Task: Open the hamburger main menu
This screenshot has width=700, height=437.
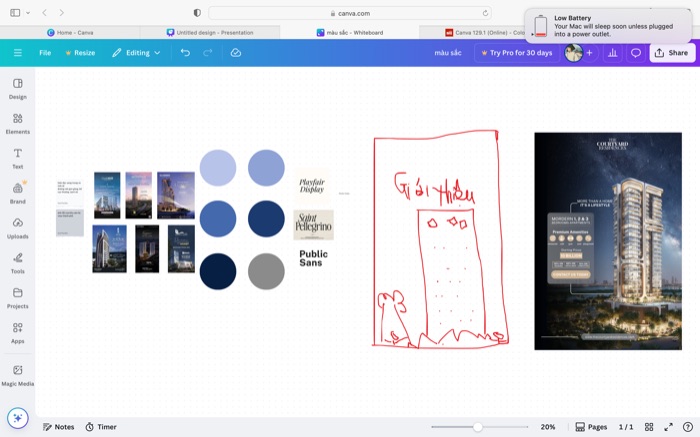Action: [18, 53]
